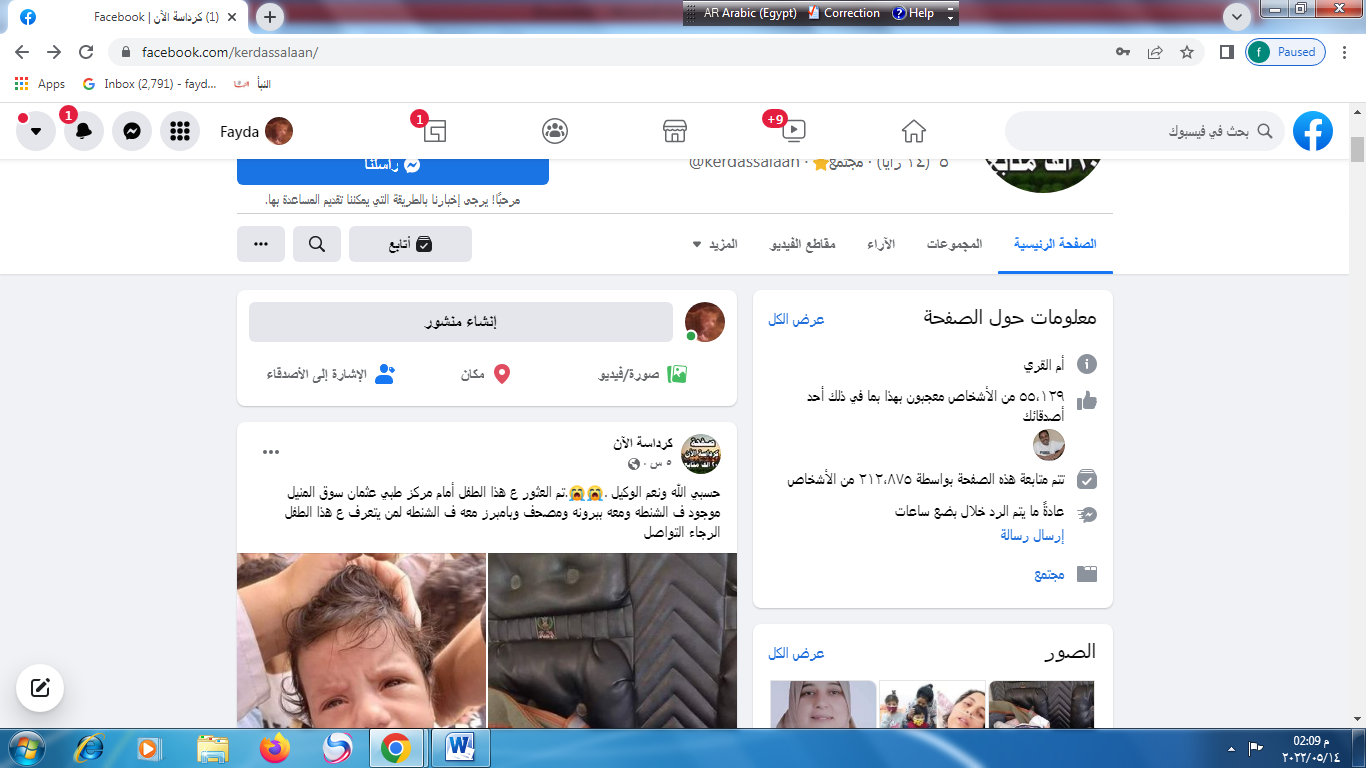Tag friends in post
Viewport: 1366px width, 768px height.
tap(331, 375)
